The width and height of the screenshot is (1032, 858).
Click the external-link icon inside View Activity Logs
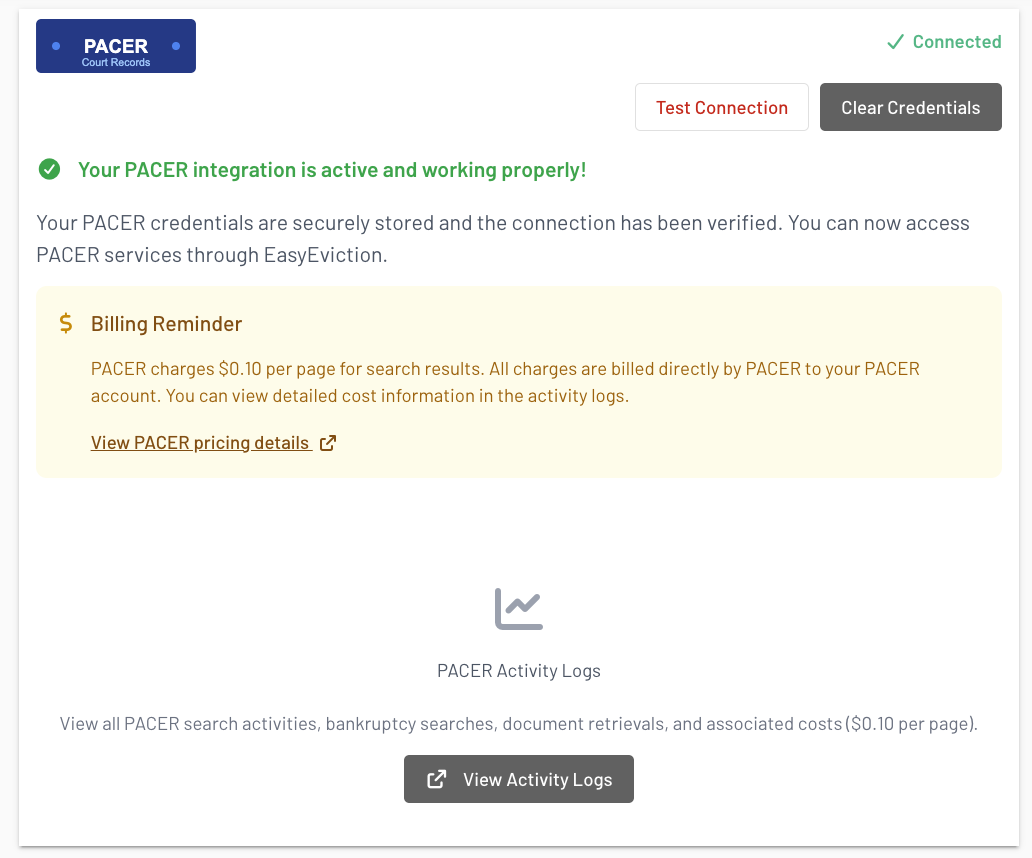pos(437,779)
